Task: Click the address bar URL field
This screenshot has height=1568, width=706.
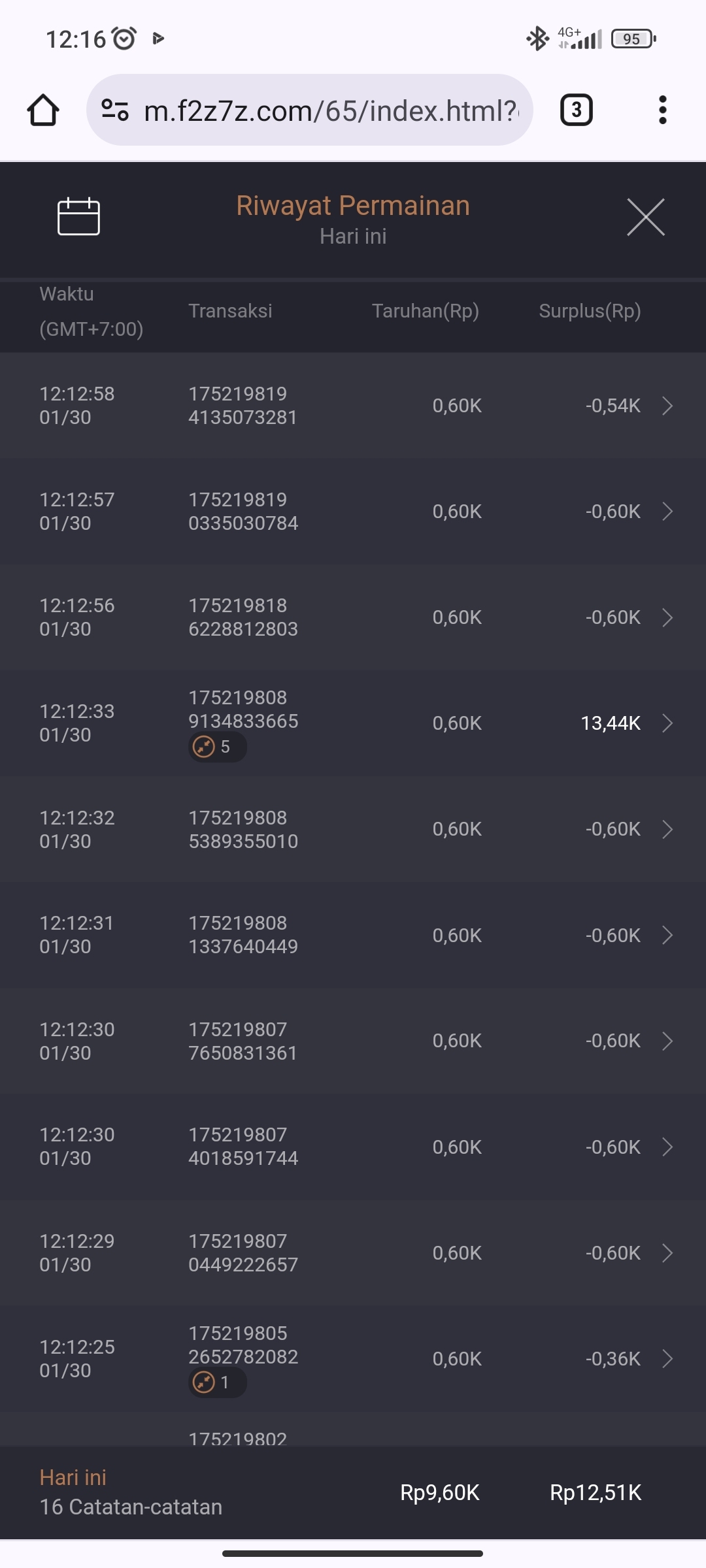Action: coord(330,110)
